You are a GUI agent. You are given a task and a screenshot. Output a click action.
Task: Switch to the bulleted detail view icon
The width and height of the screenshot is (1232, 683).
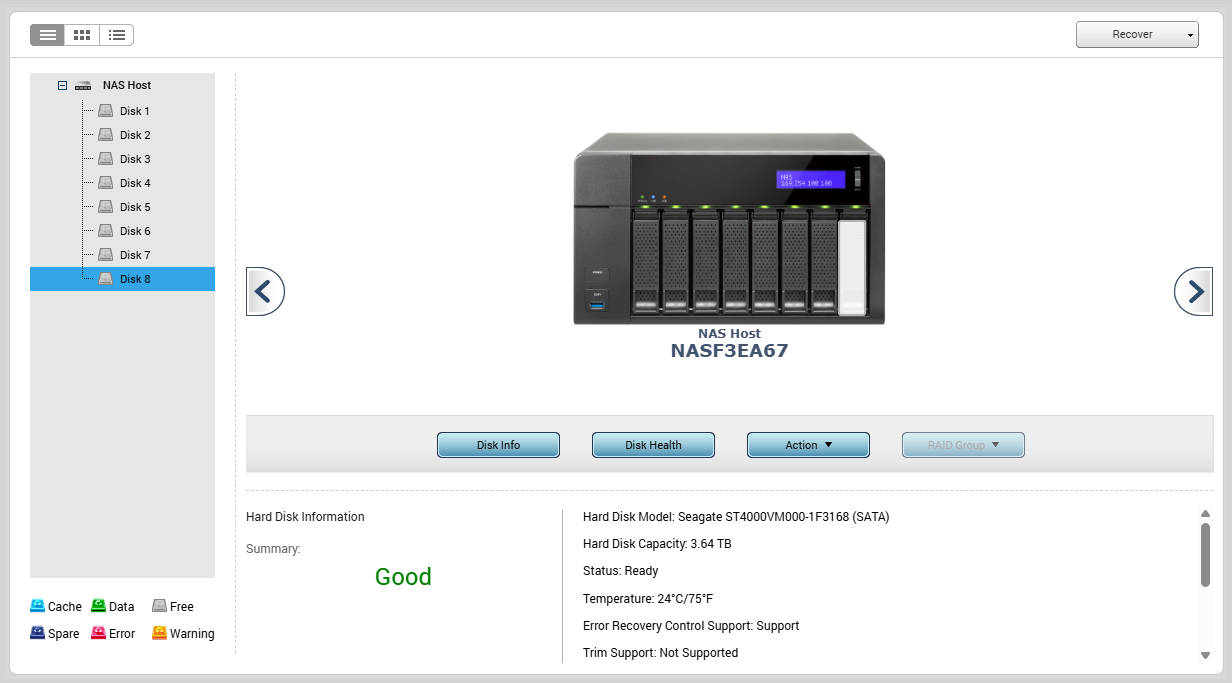(116, 35)
